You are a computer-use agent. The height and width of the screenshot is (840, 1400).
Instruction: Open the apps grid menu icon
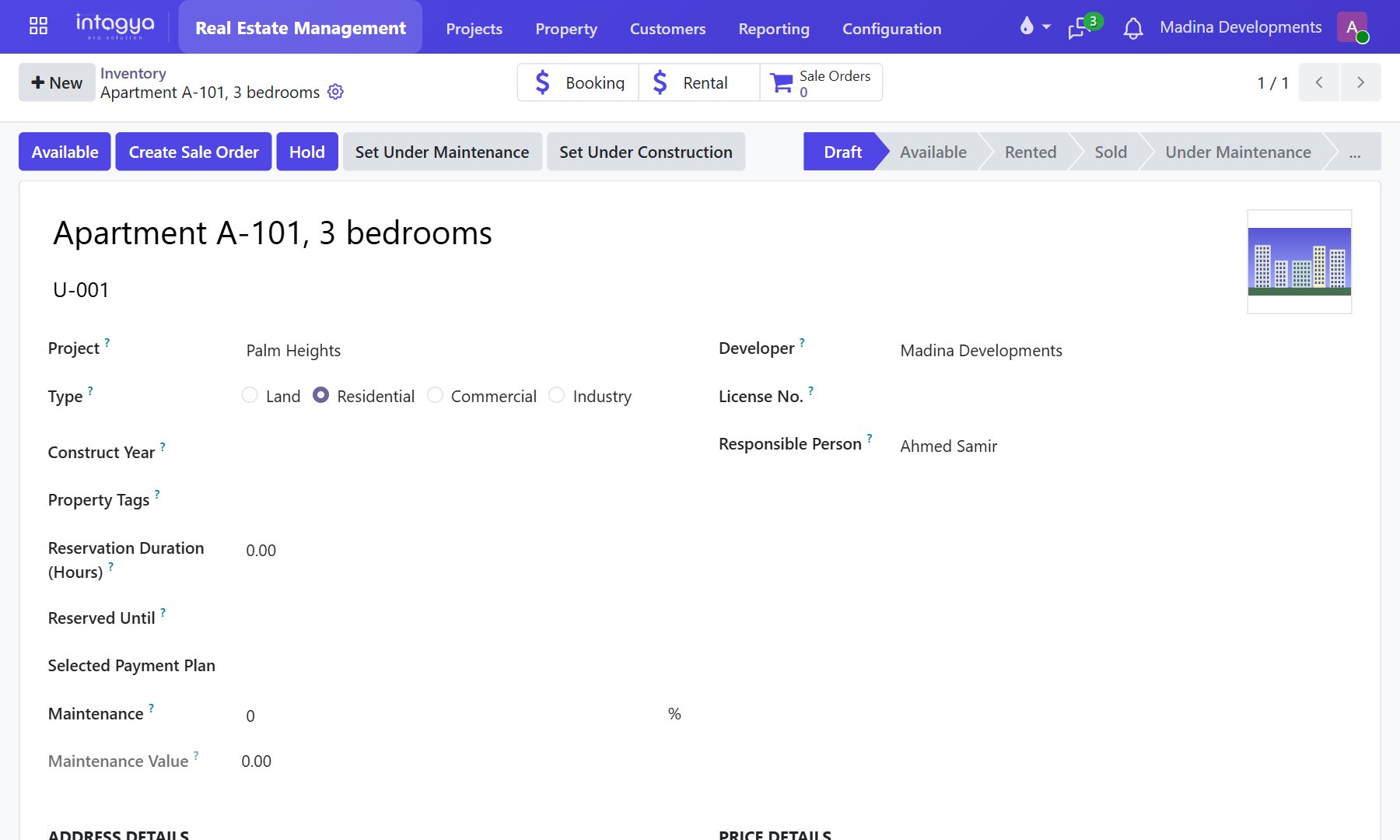[x=38, y=26]
